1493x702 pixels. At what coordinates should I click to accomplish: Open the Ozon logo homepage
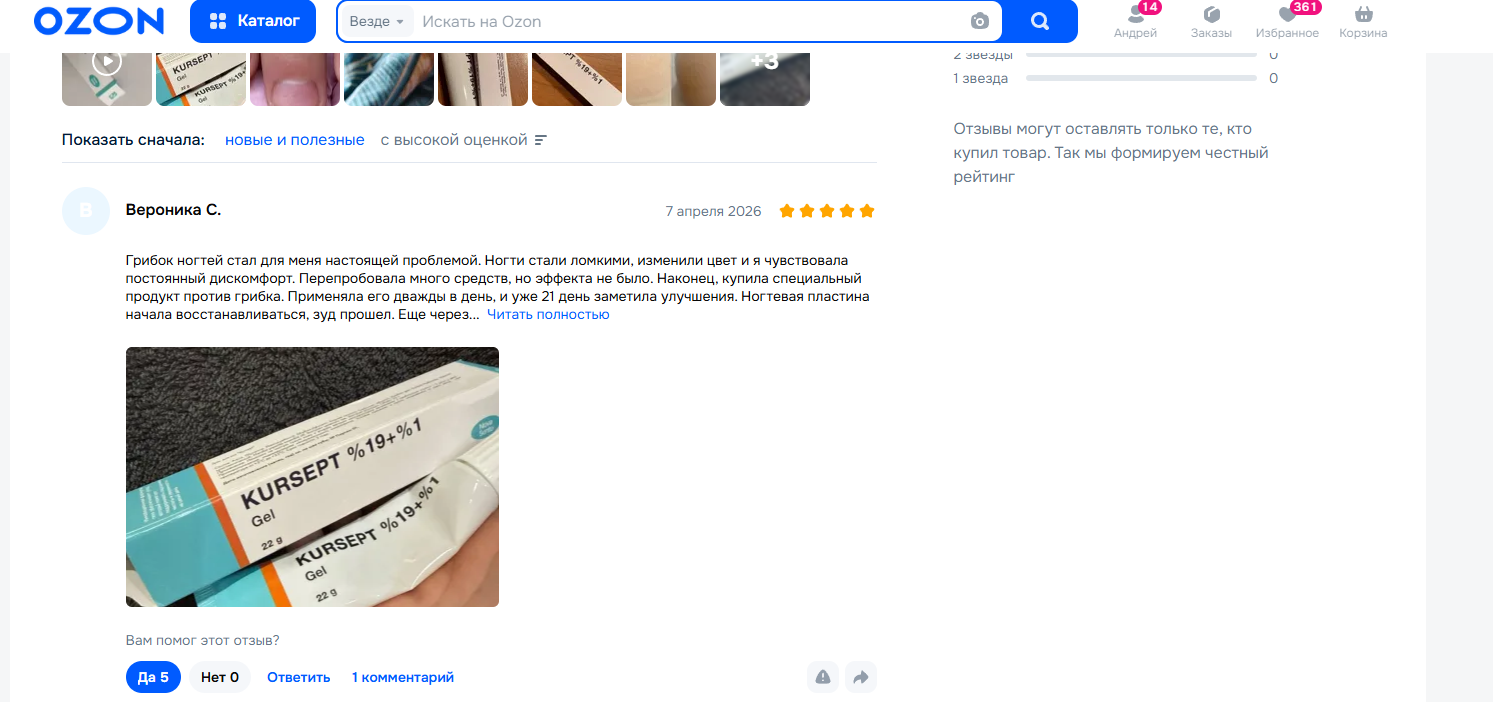[x=99, y=21]
